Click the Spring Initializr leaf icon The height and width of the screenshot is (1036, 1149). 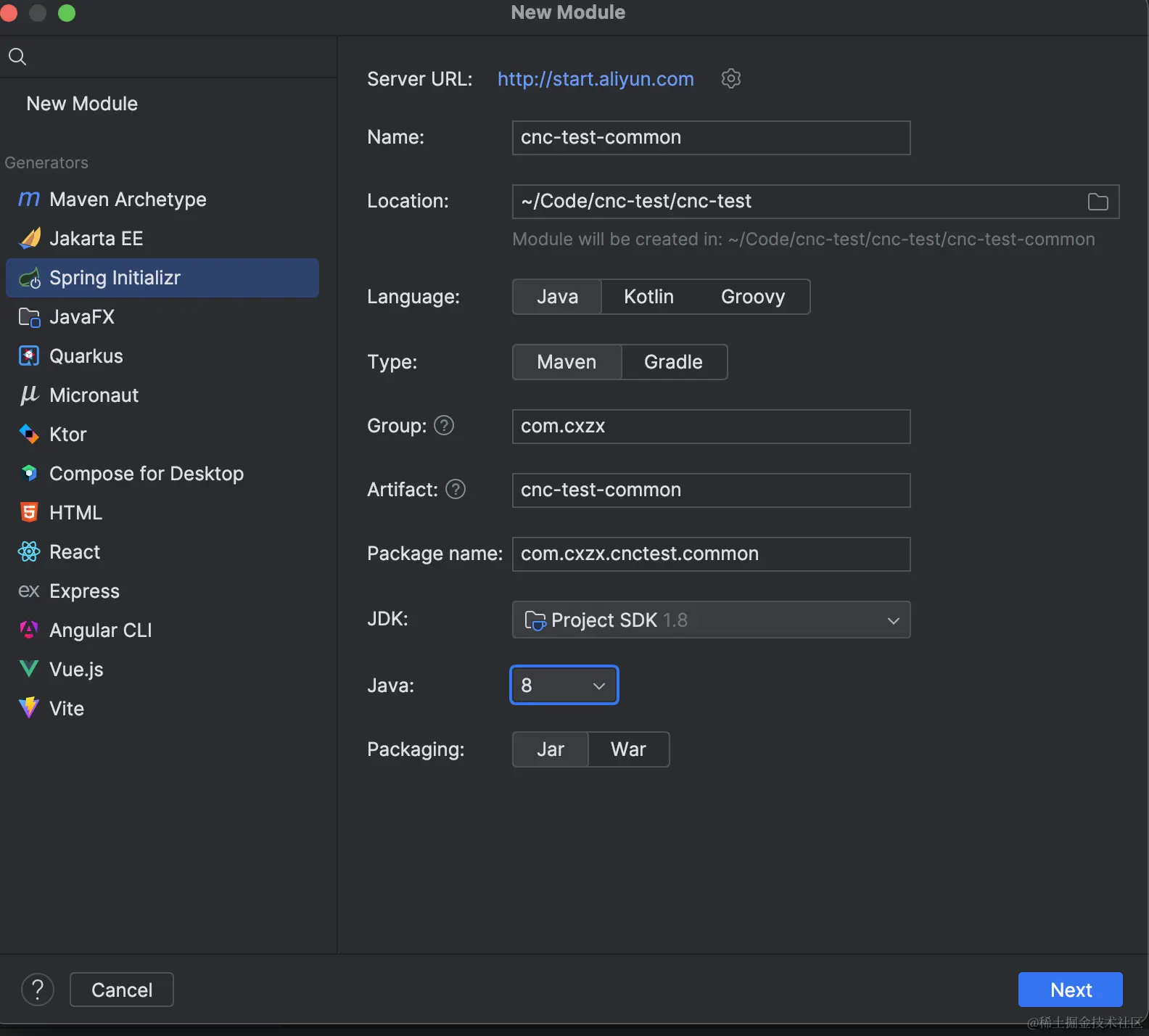[x=29, y=278]
